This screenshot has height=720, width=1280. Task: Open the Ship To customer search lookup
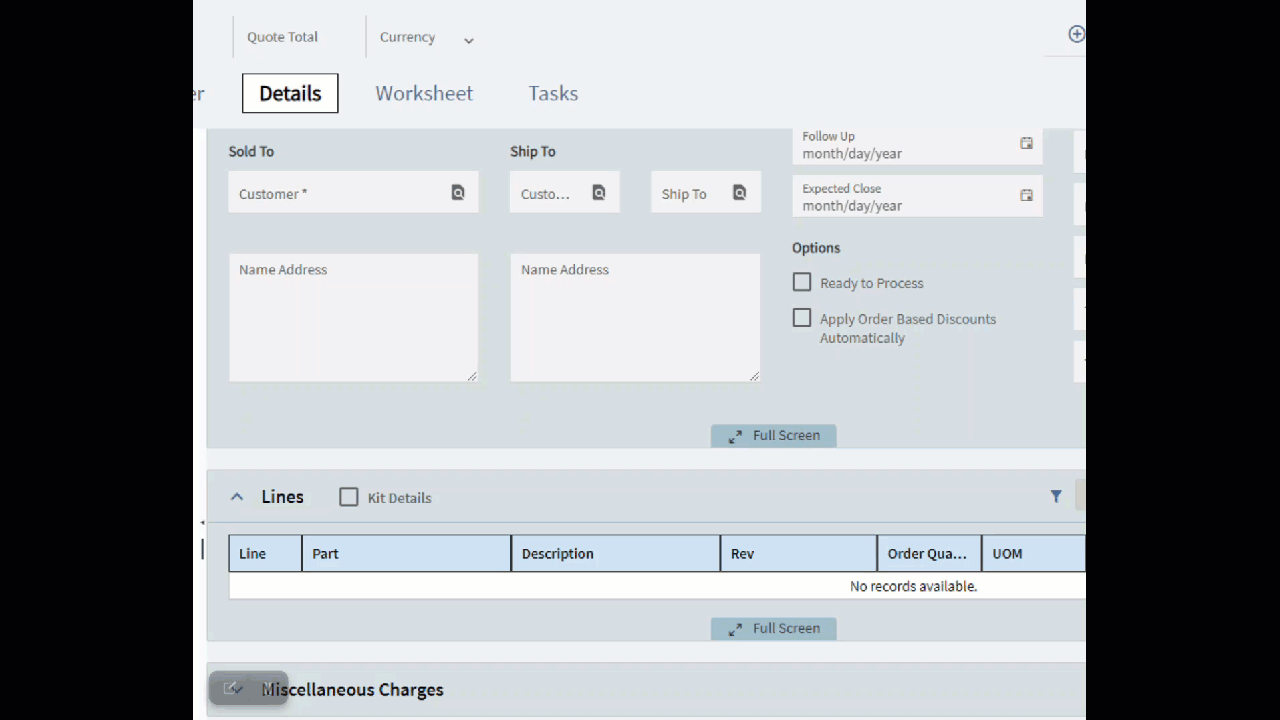pyautogui.click(x=599, y=193)
